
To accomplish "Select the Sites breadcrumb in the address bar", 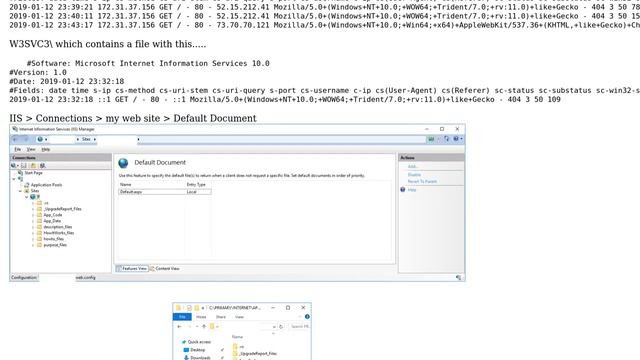I will (86, 139).
